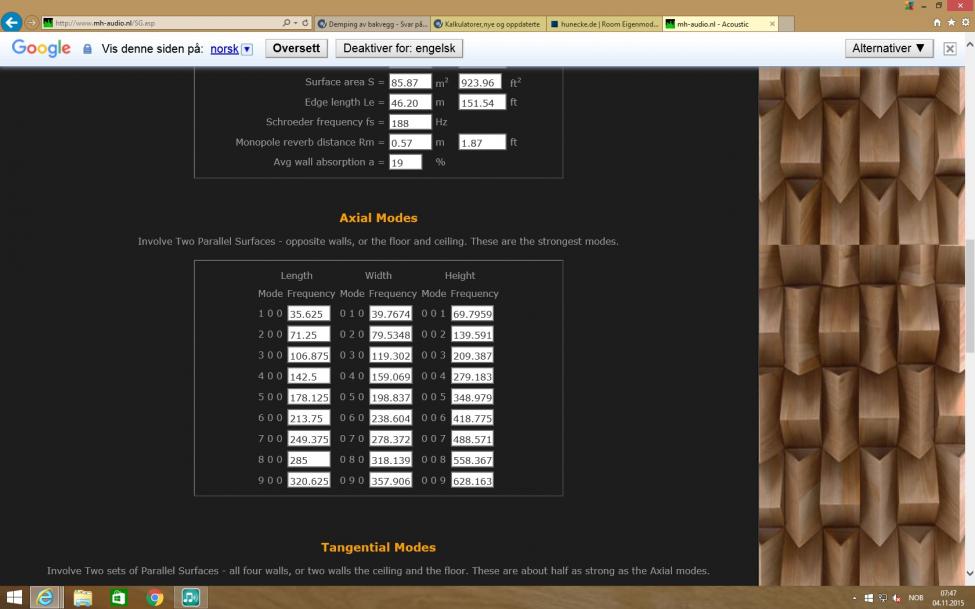This screenshot has width=975, height=609.
Task: Click the mode 0 1 0 frequency 39.7674
Action: click(390, 314)
